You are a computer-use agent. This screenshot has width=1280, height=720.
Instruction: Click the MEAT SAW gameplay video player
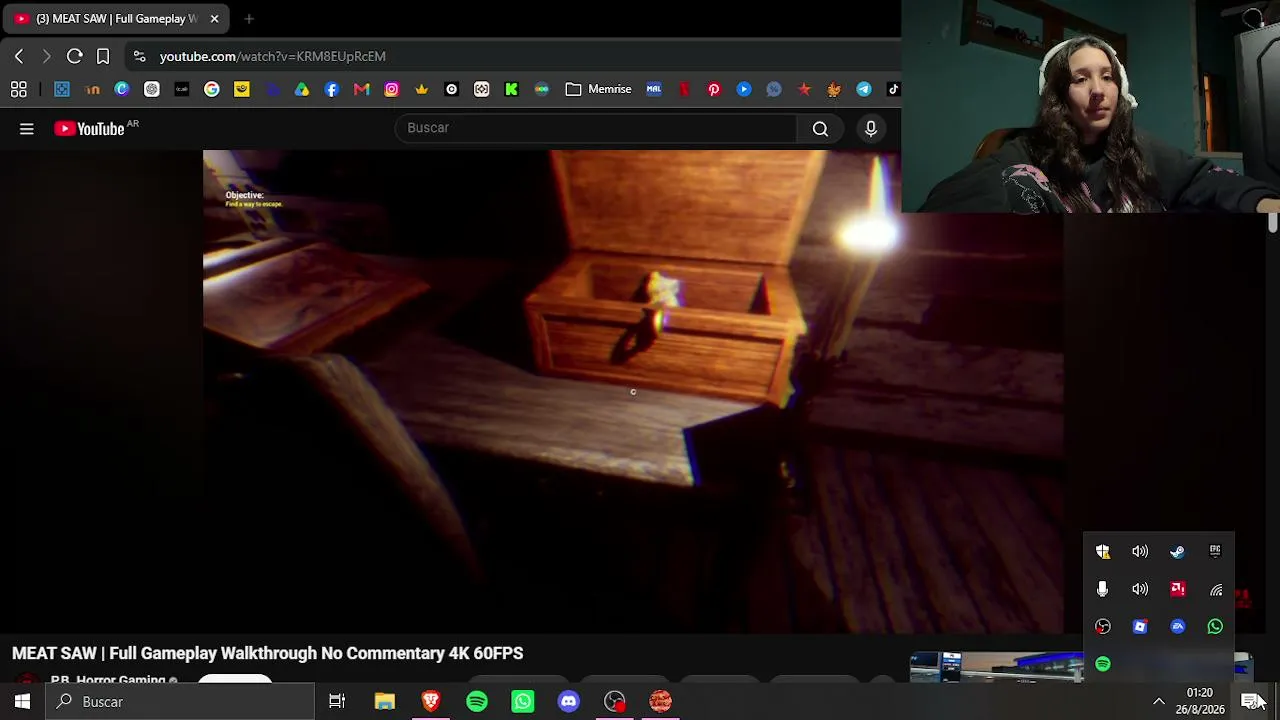[633, 391]
